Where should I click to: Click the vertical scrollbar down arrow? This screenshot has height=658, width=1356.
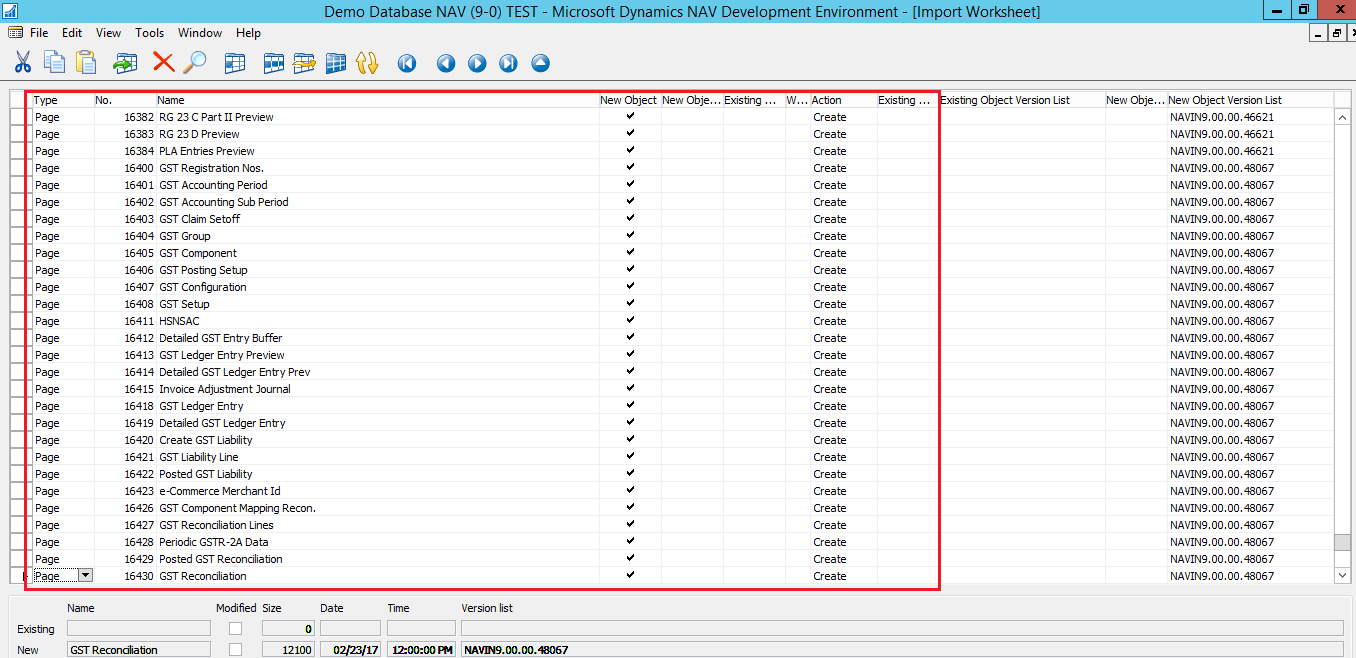point(1342,576)
